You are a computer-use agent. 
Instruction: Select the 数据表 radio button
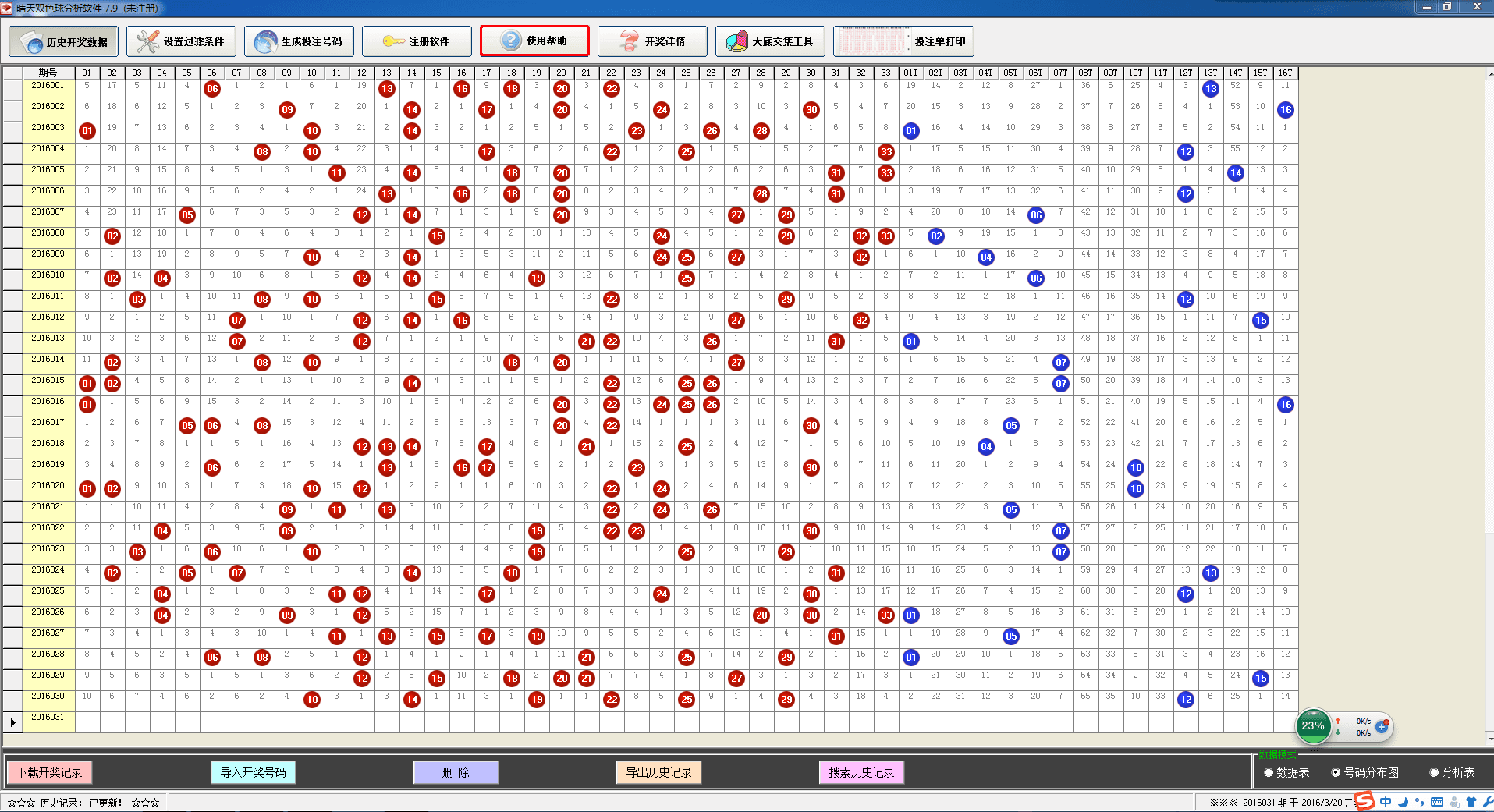point(1269,772)
